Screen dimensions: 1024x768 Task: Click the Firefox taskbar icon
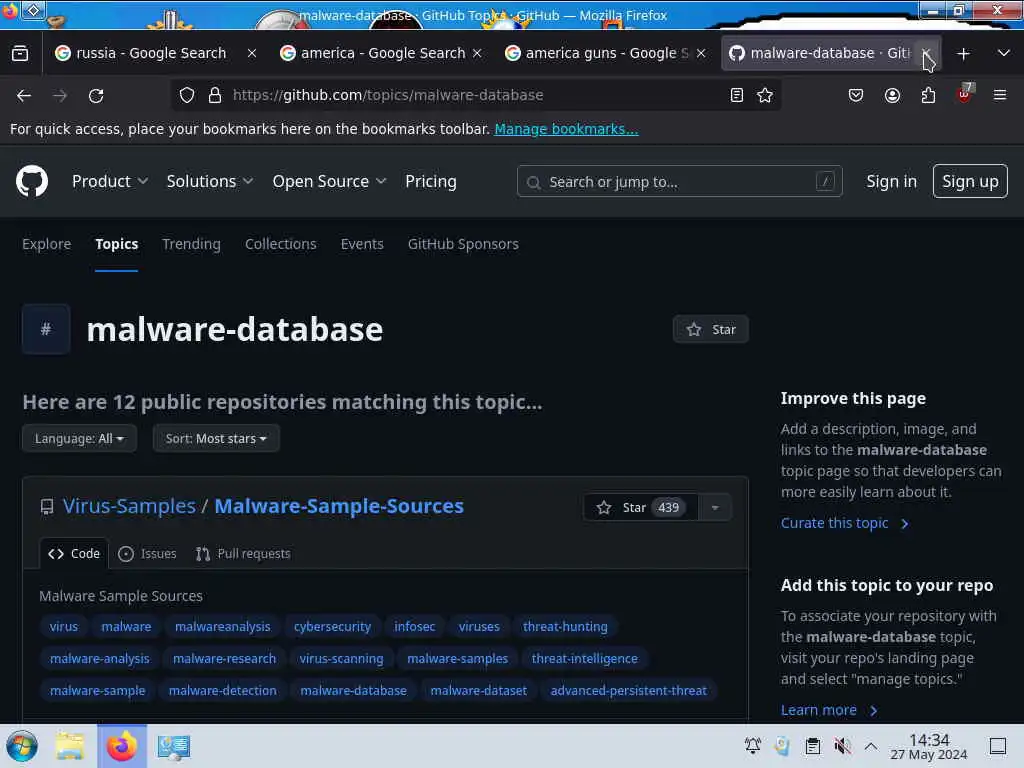[122, 746]
